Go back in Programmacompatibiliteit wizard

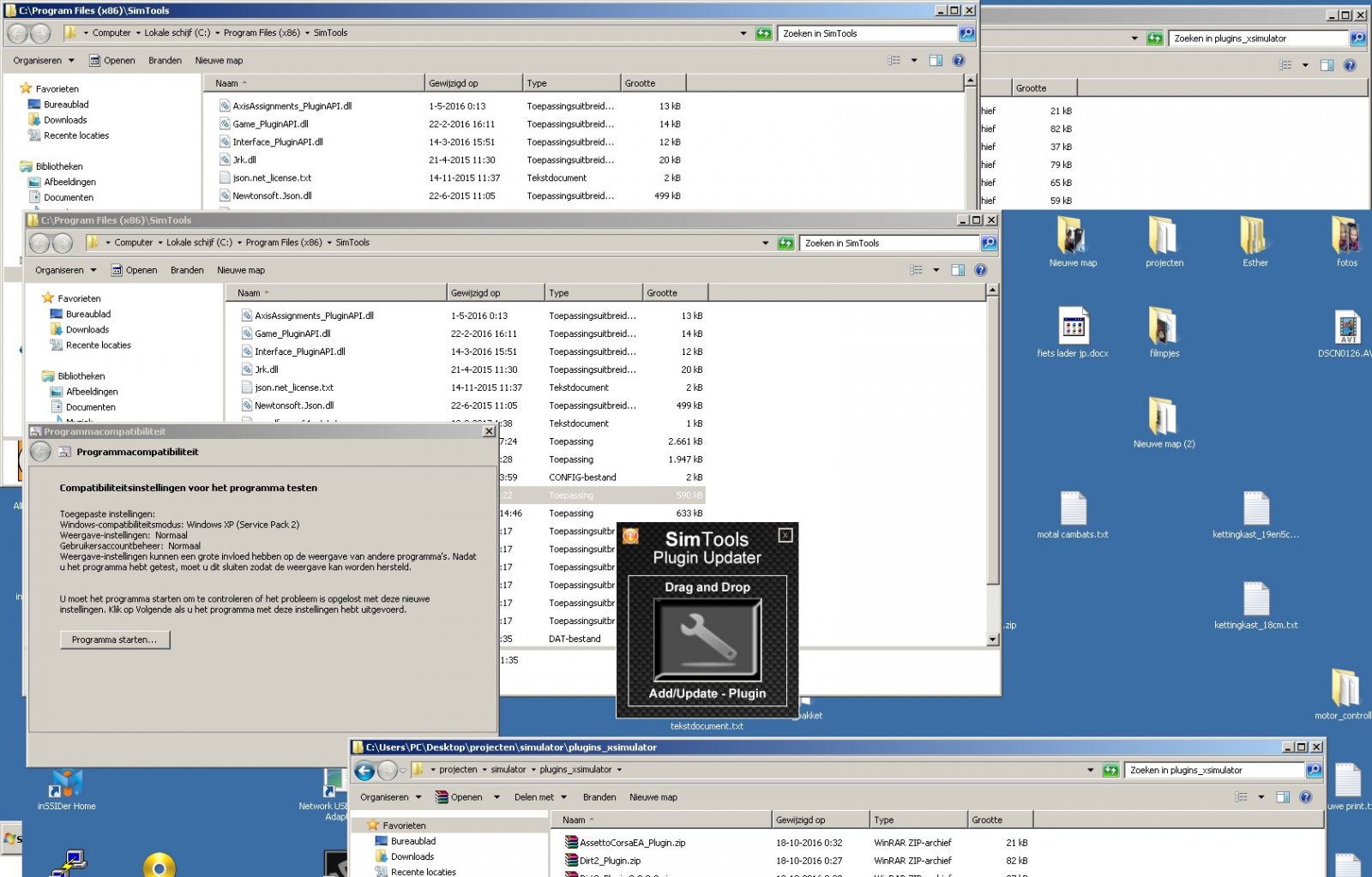[x=40, y=451]
